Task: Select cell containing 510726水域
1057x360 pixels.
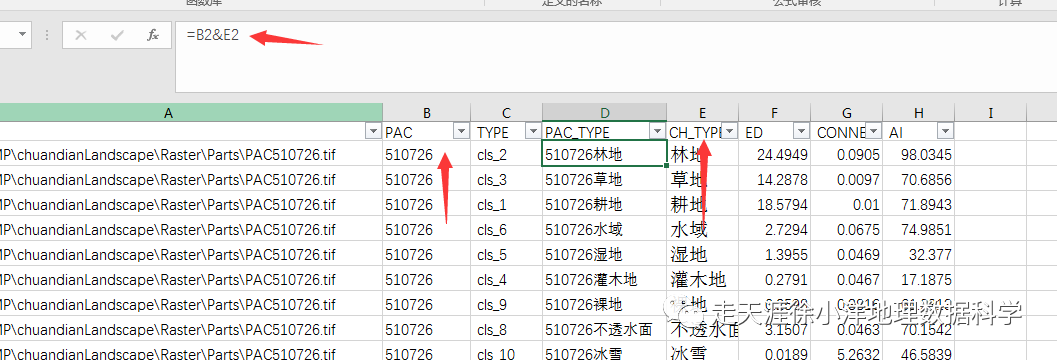Action: click(605, 229)
